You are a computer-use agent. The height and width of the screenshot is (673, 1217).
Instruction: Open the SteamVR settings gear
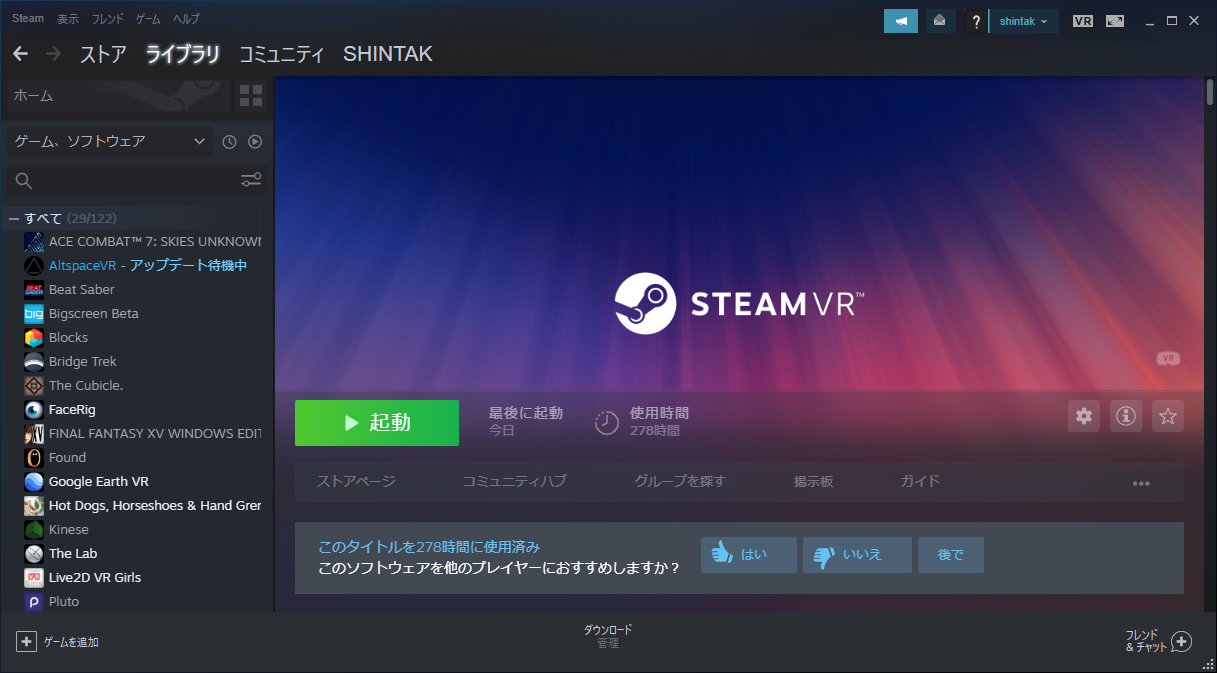(x=1084, y=416)
